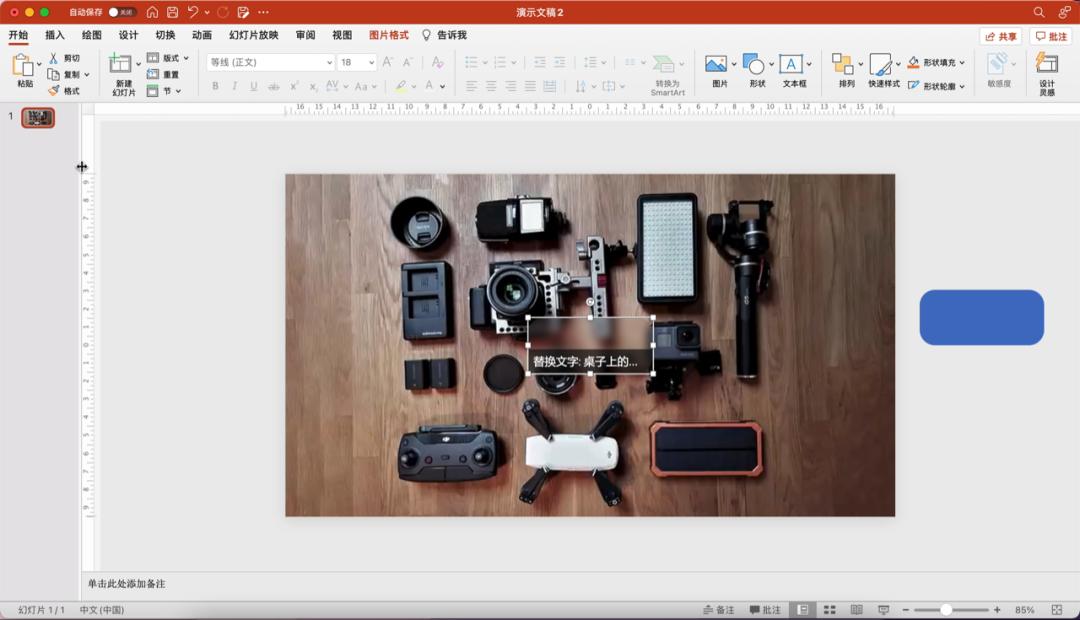This screenshot has height=620, width=1080.
Task: Switch to slide sorter view icon
Action: pos(829,610)
